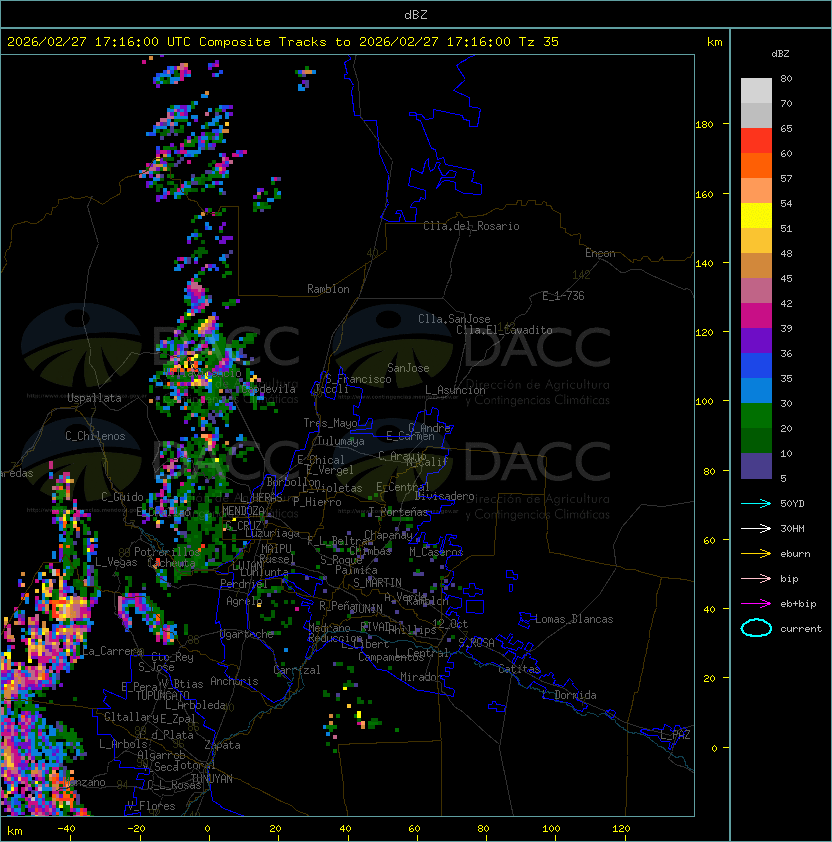832x842 pixels.
Task: Click the 'Ramblon' map label
Action: point(328,289)
